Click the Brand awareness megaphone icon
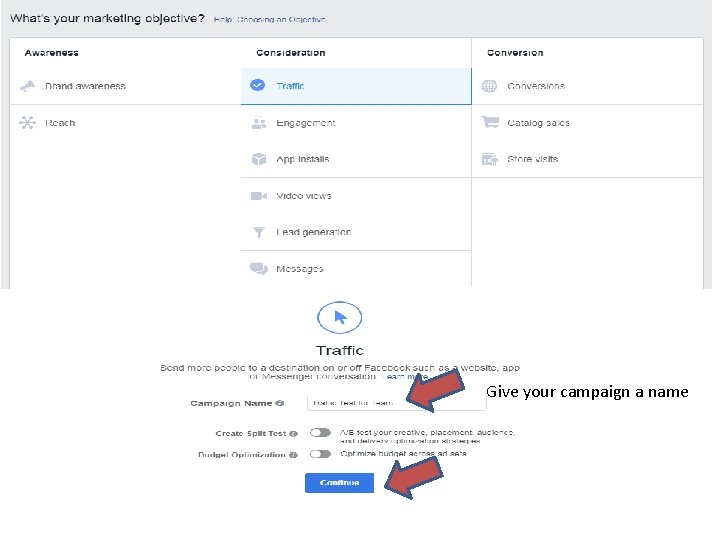 [28, 86]
